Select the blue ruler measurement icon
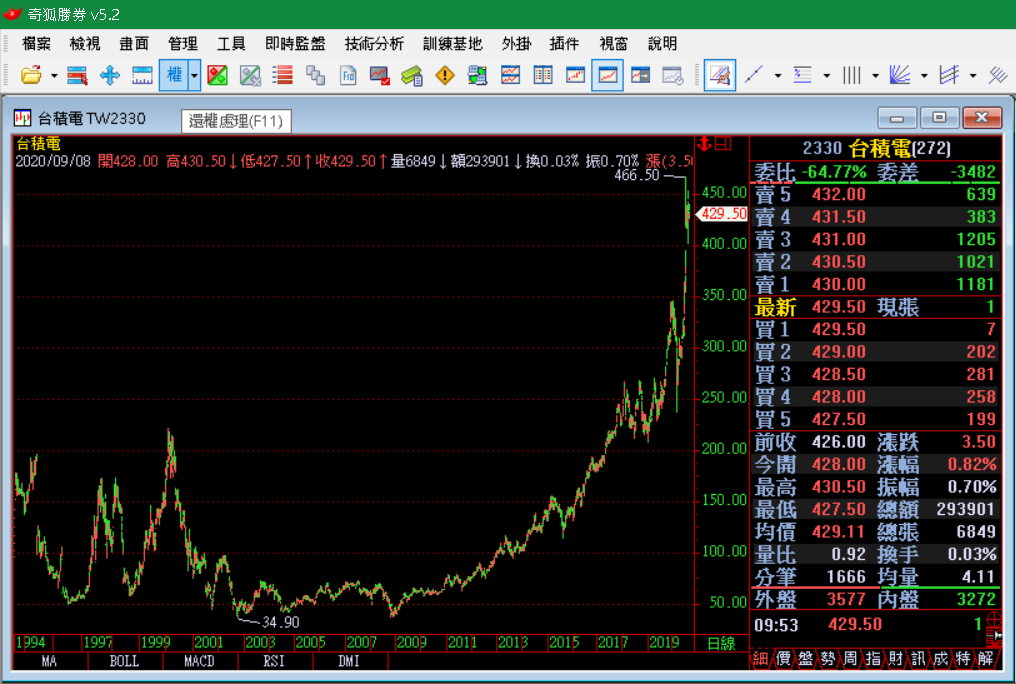Viewport: 1016px width, 684px height. (142, 75)
